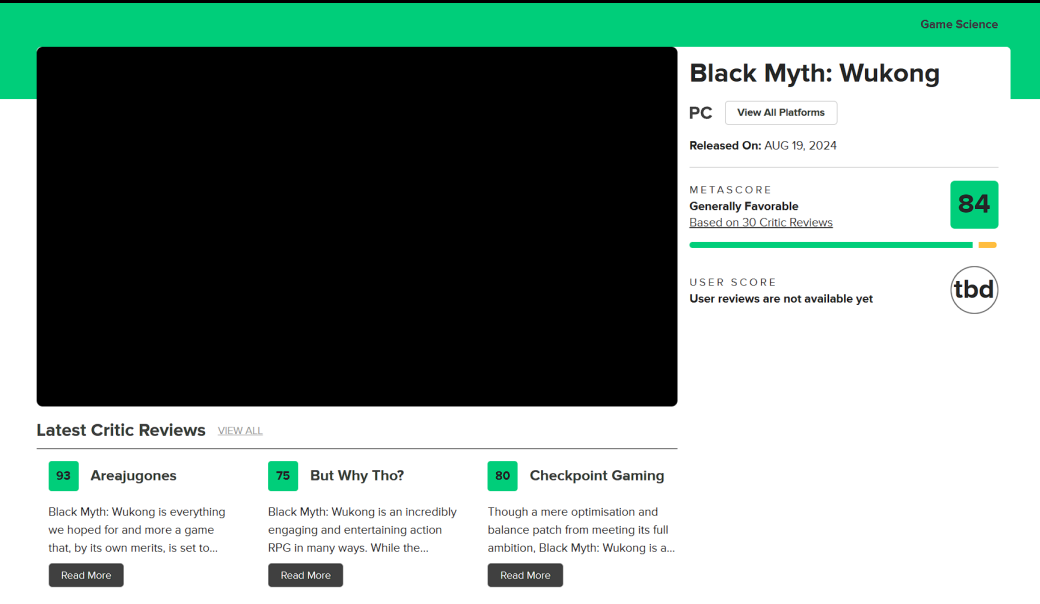Image resolution: width=1040 pixels, height=604 pixels.
Task: Click the 93 score badge for Areajugones
Action: click(64, 476)
